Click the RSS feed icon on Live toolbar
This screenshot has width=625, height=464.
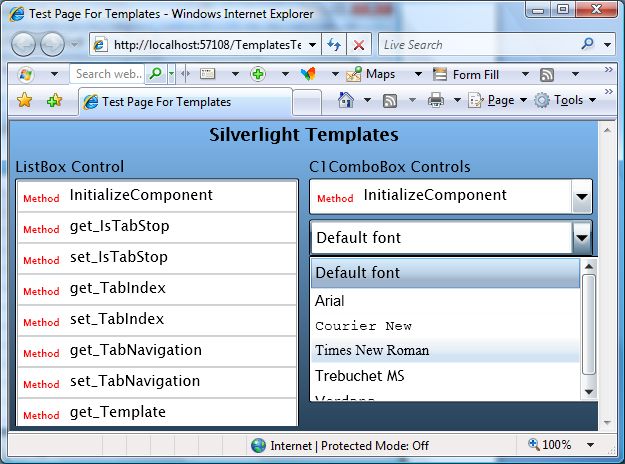(547, 75)
